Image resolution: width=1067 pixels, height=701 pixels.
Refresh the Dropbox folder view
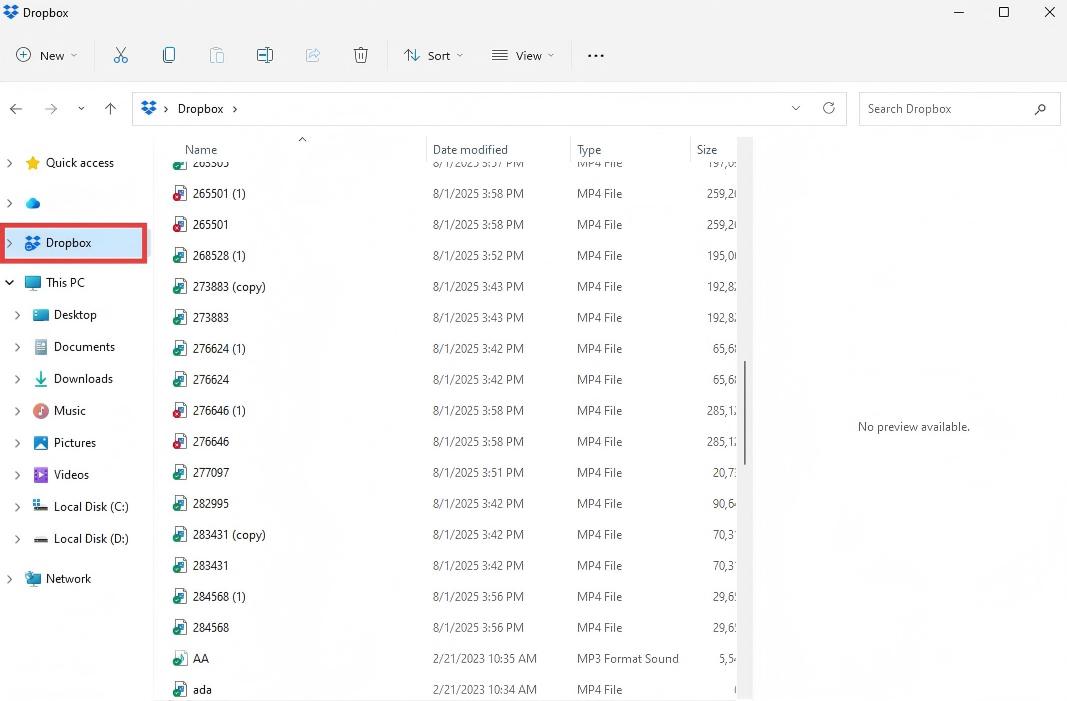pyautogui.click(x=828, y=108)
